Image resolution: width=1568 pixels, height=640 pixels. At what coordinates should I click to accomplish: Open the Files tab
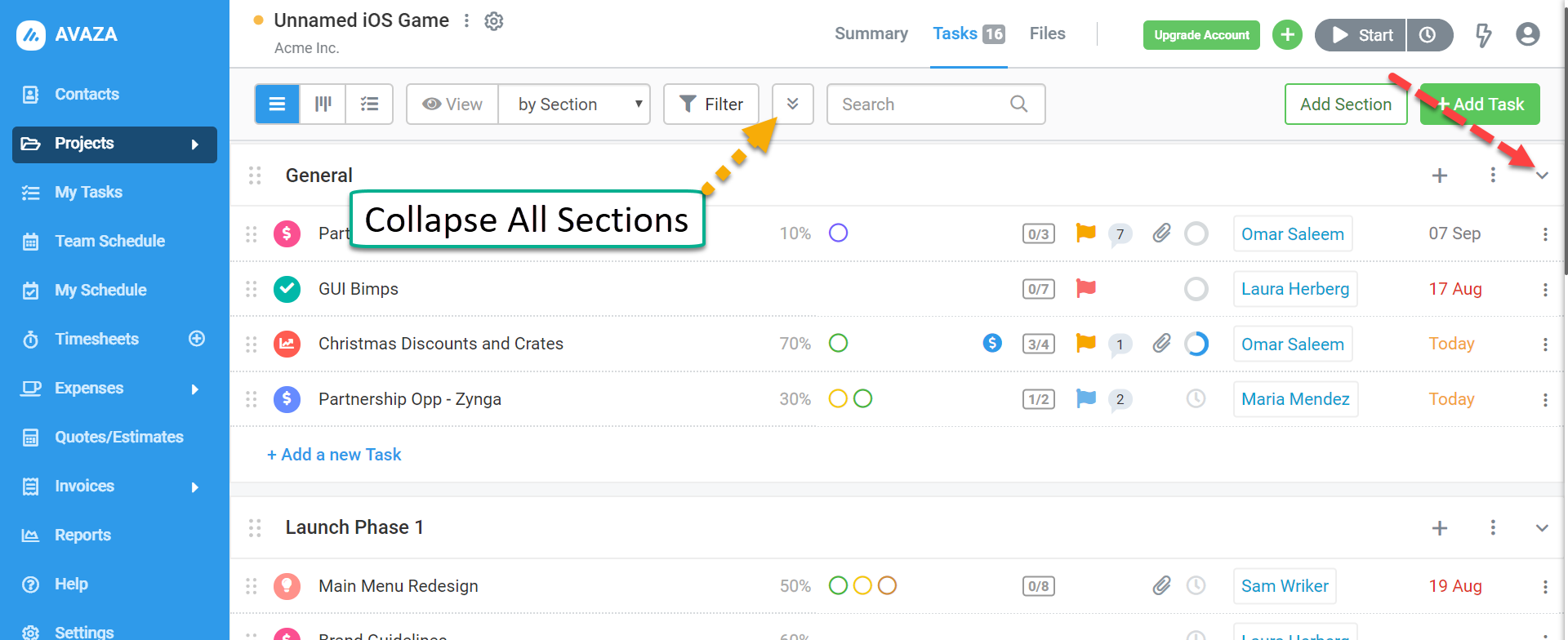1048,33
